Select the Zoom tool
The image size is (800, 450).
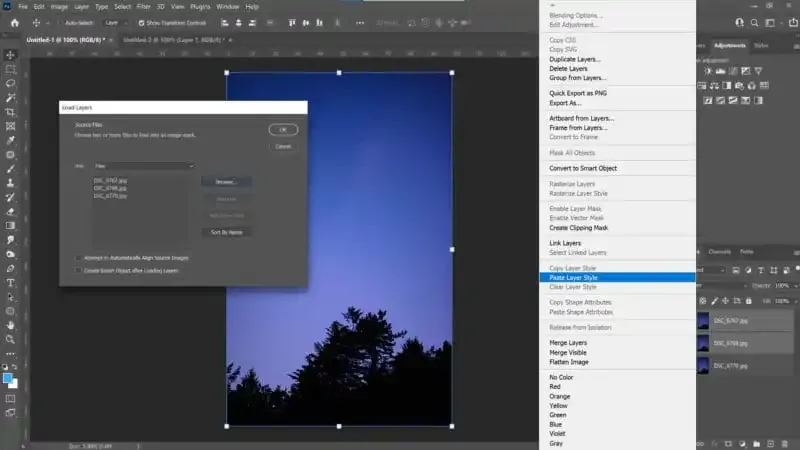click(x=10, y=340)
